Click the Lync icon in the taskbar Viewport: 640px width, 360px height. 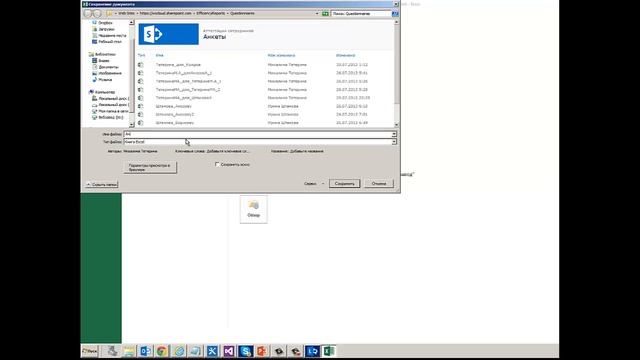click(x=312, y=351)
